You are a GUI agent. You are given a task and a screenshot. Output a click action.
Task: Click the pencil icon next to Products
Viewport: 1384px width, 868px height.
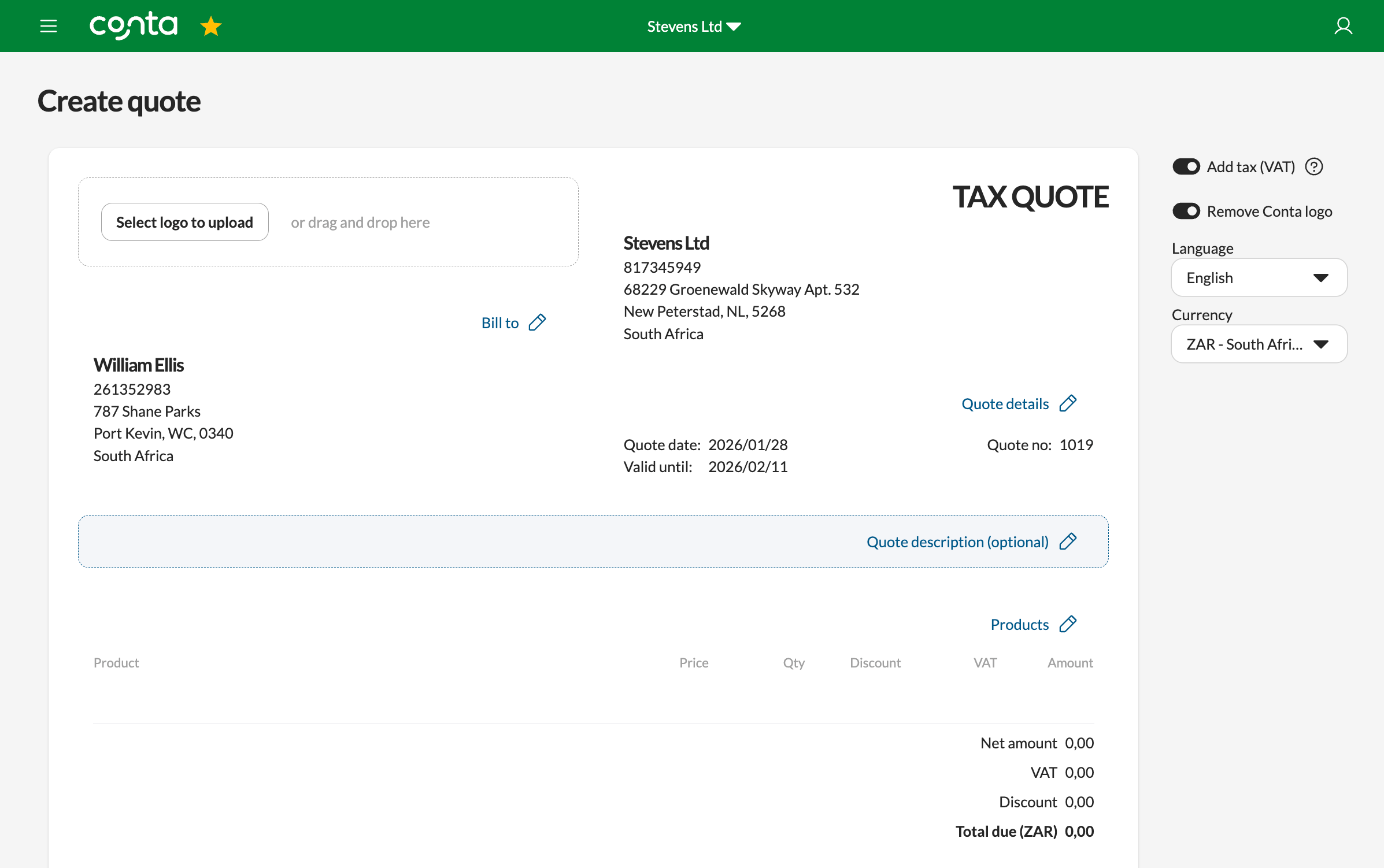click(x=1068, y=624)
